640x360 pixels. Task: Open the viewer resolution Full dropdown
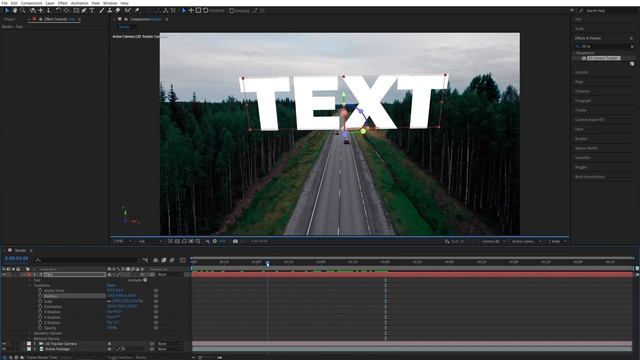click(149, 241)
